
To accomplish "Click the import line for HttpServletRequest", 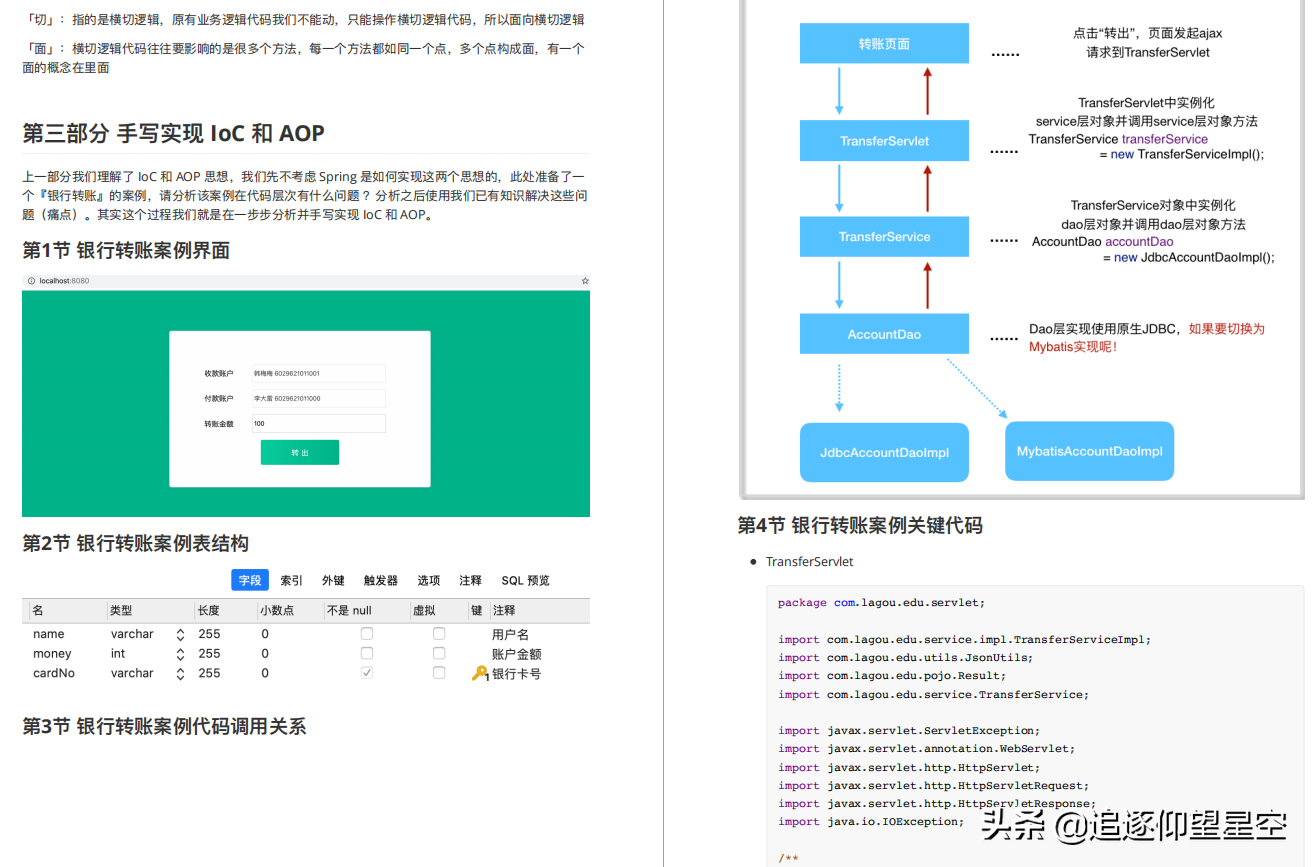I will tap(934, 785).
